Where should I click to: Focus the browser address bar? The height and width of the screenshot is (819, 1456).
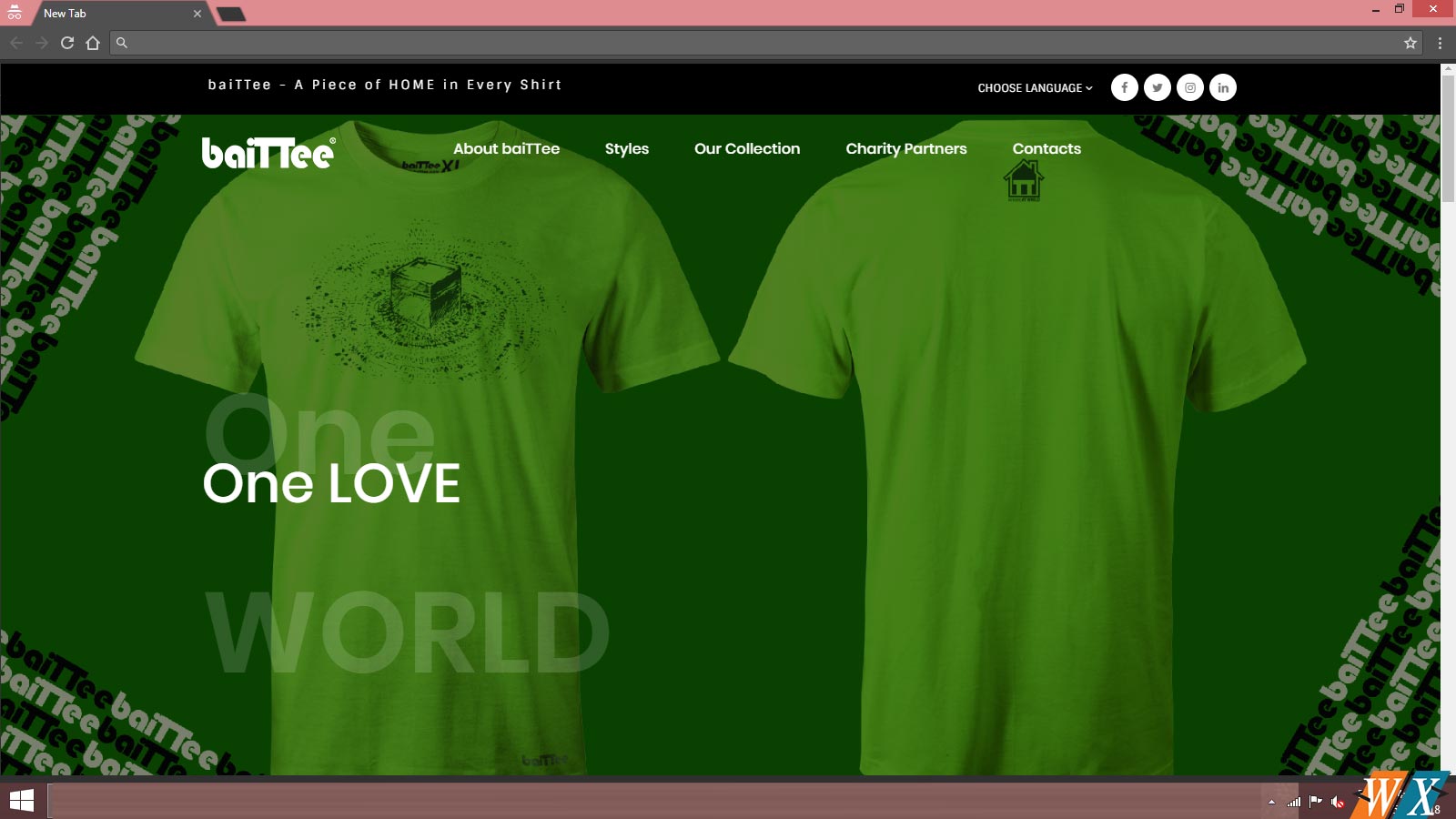pyautogui.click(x=764, y=43)
